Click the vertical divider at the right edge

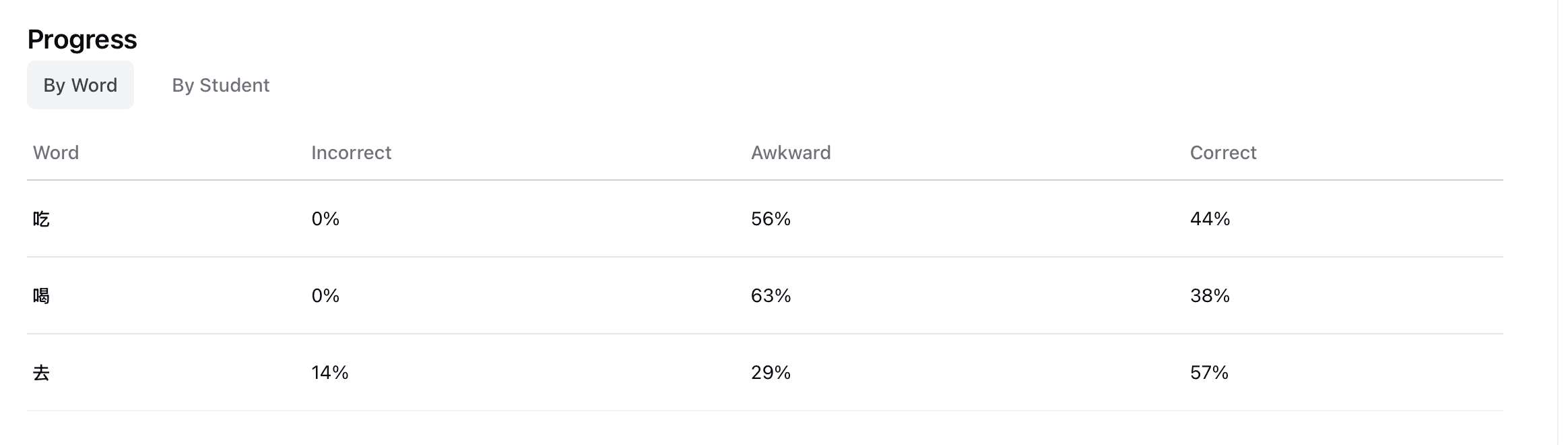pos(1557,222)
